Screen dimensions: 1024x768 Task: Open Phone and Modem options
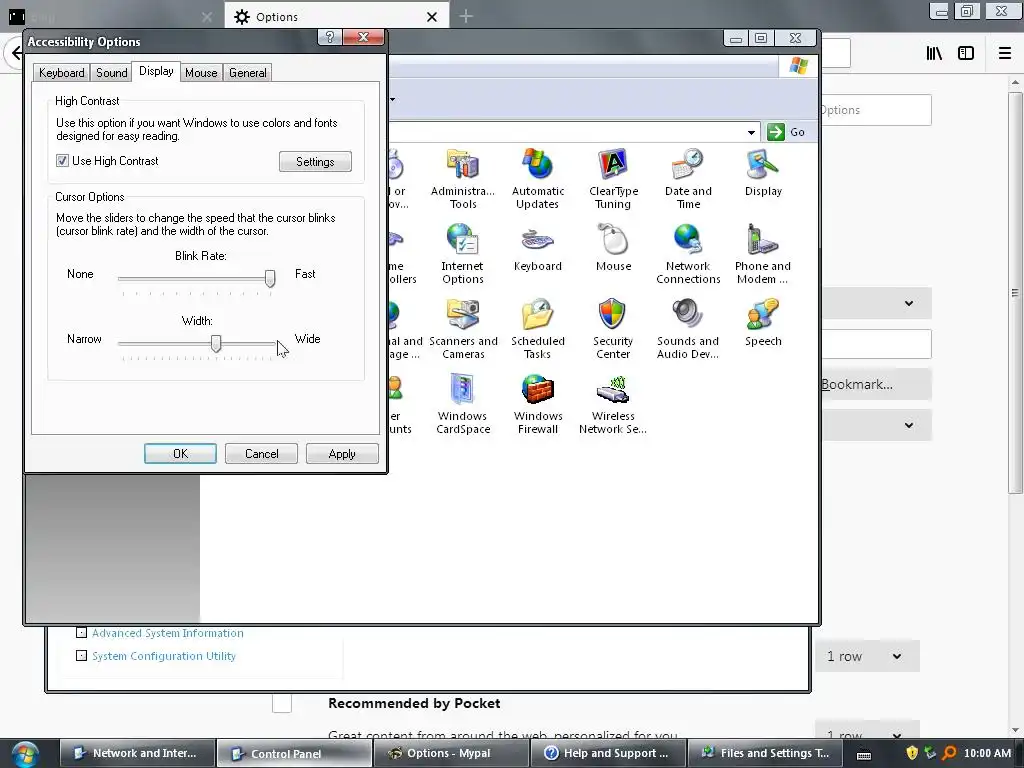coord(763,253)
